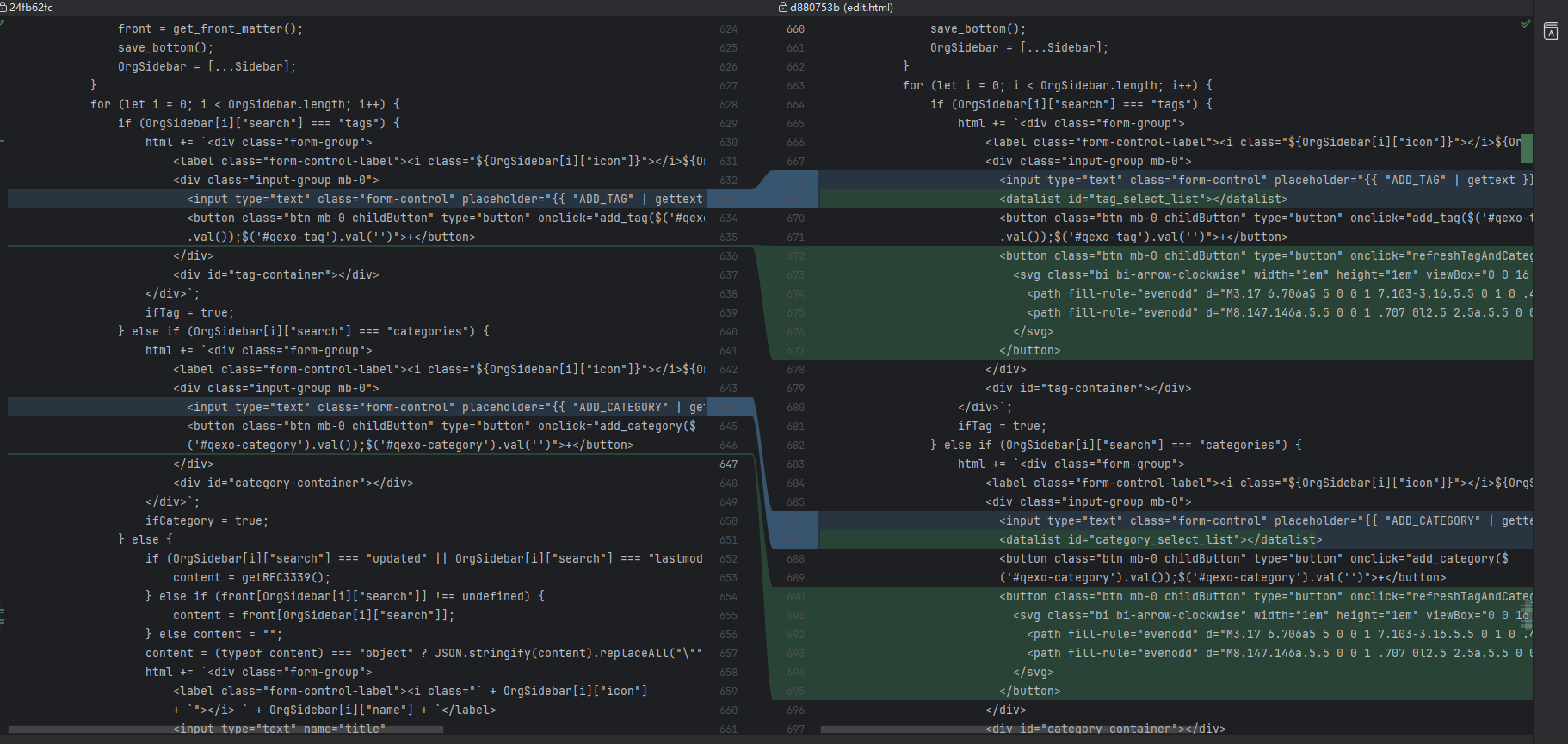Image resolution: width=1568 pixels, height=744 pixels.
Task: Click the tag_select_list datalist line
Action: (1143, 200)
